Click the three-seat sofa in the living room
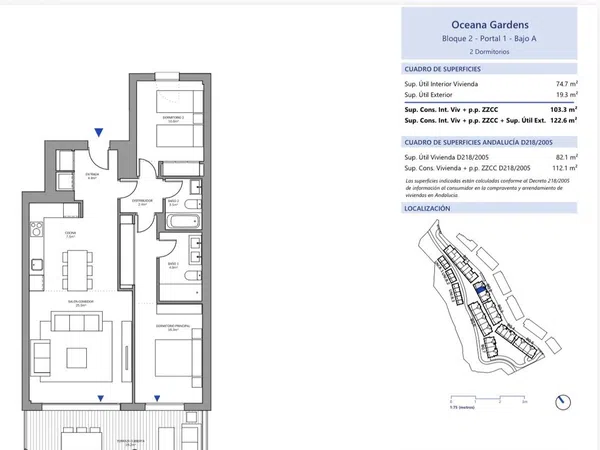This screenshot has width=600, height=450. point(77,321)
